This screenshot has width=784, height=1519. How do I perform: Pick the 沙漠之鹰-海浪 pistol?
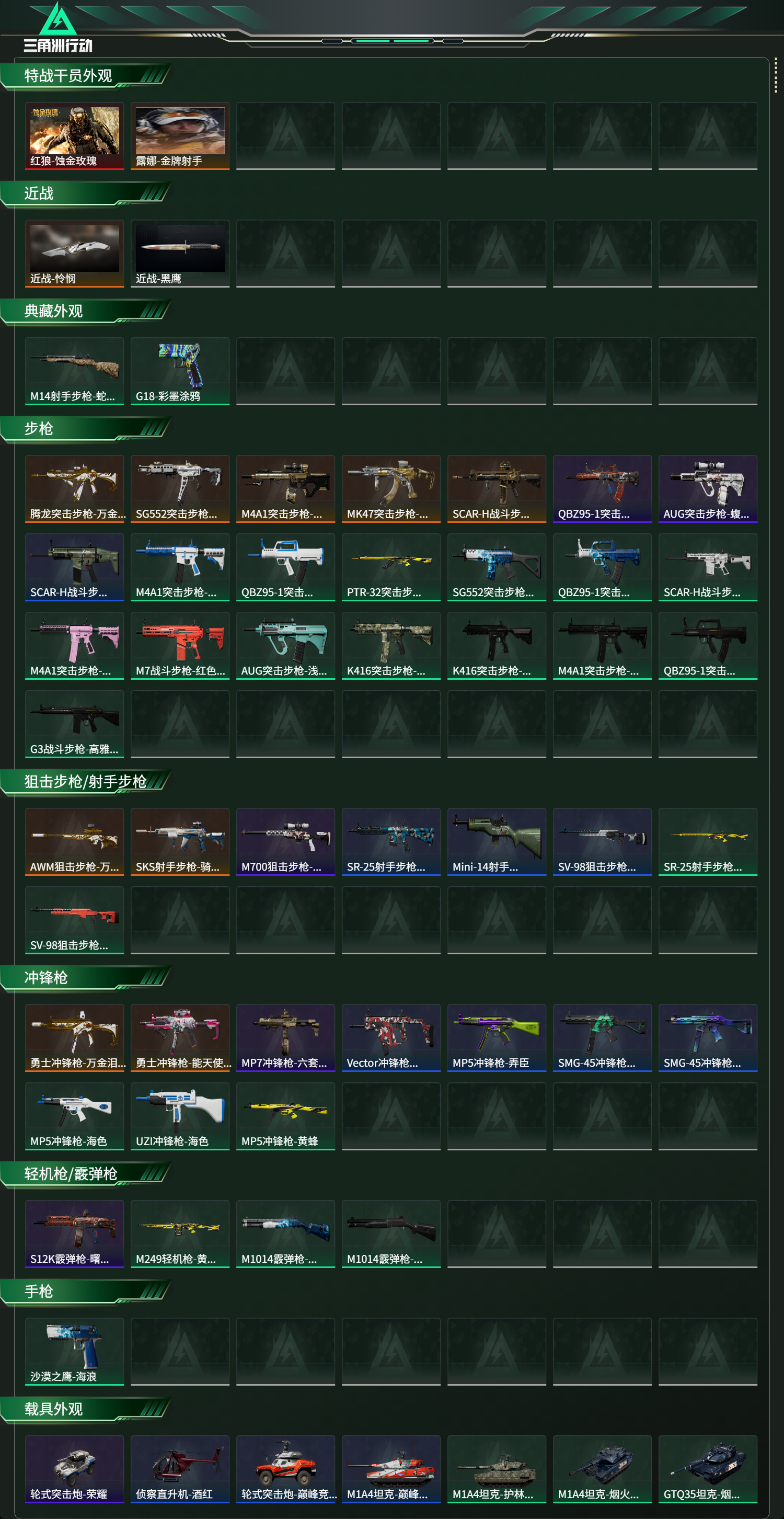74,1351
